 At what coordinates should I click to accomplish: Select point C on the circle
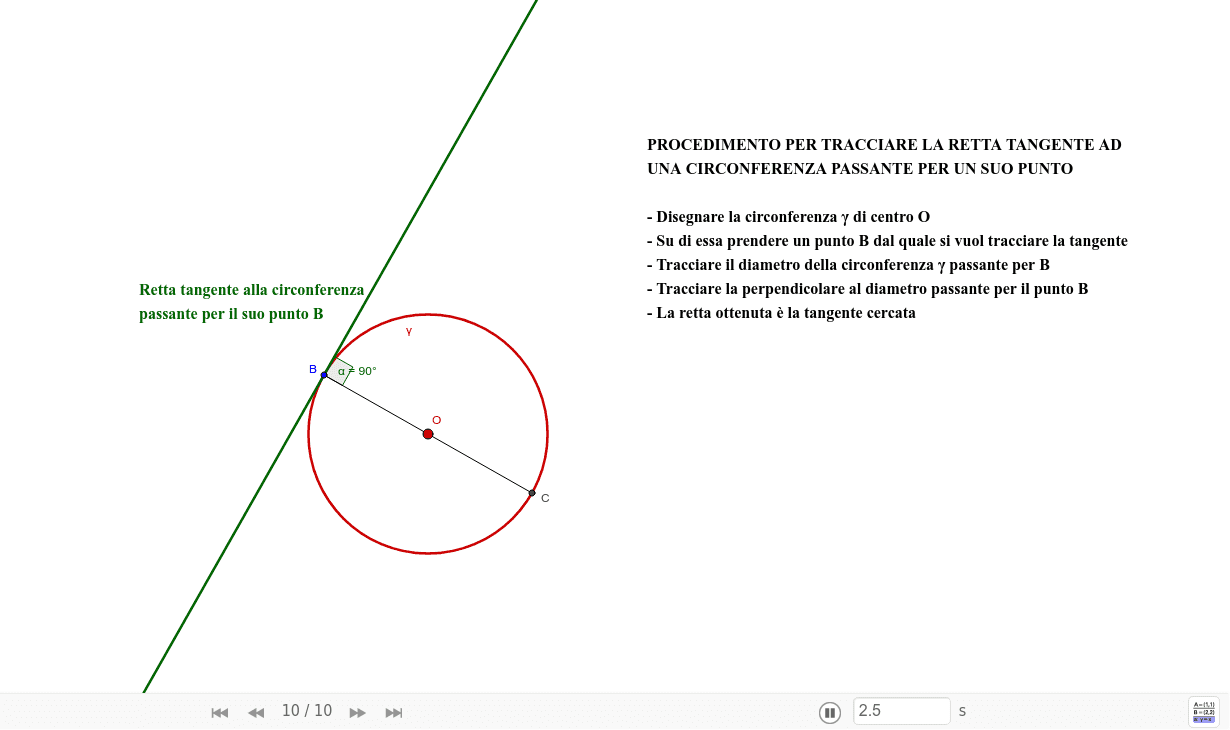532,493
